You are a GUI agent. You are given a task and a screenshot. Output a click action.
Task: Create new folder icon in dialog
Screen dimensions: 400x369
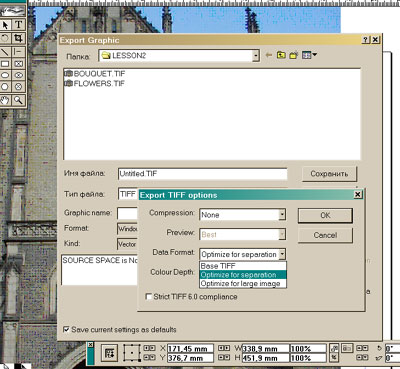[x=294, y=55]
